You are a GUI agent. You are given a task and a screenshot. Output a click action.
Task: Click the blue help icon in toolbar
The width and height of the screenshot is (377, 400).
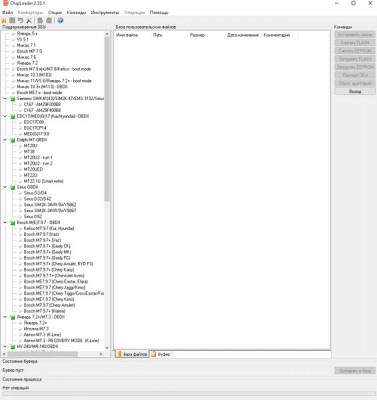(60, 21)
